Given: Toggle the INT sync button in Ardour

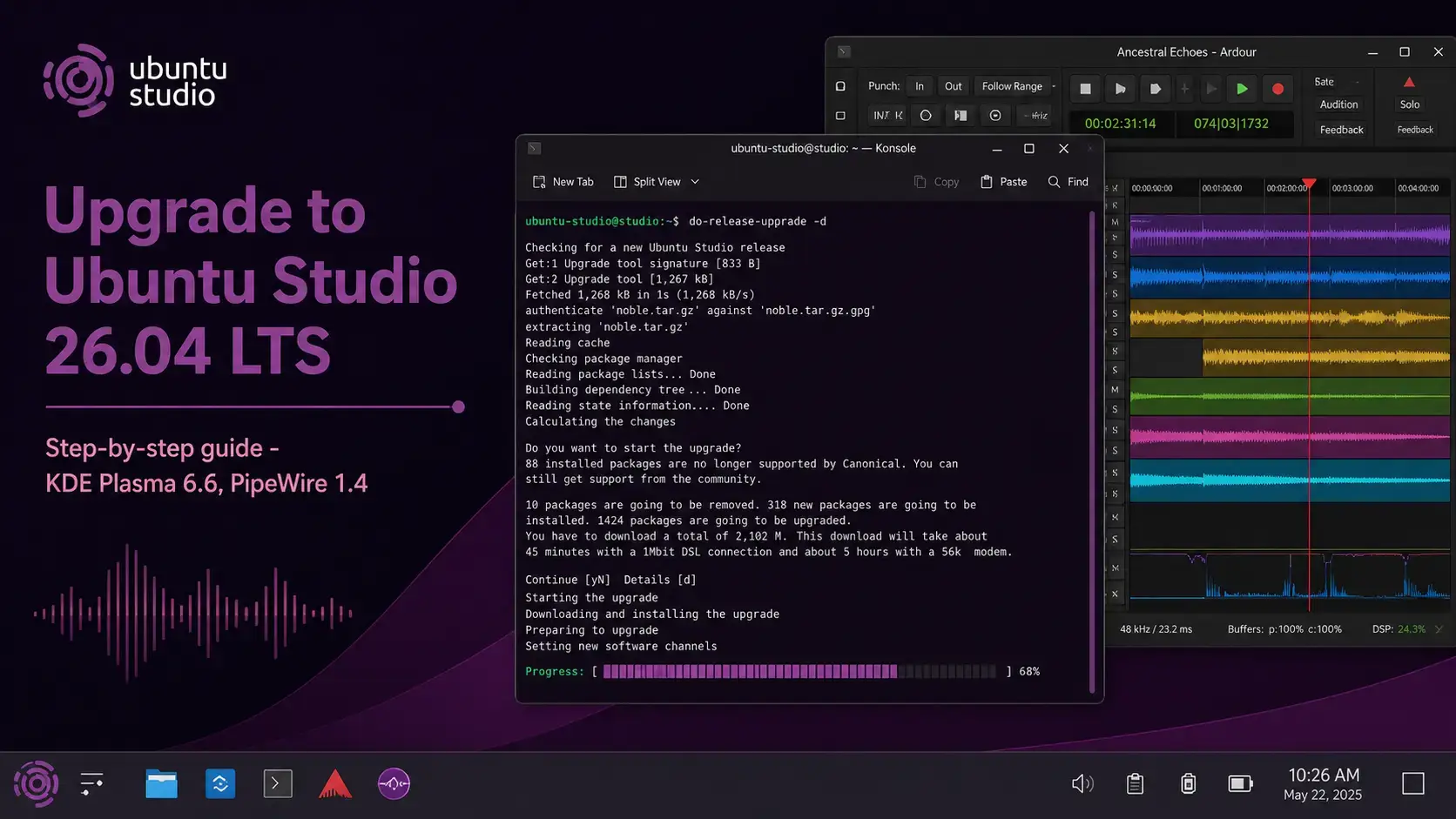Looking at the screenshot, I should coord(887,115).
